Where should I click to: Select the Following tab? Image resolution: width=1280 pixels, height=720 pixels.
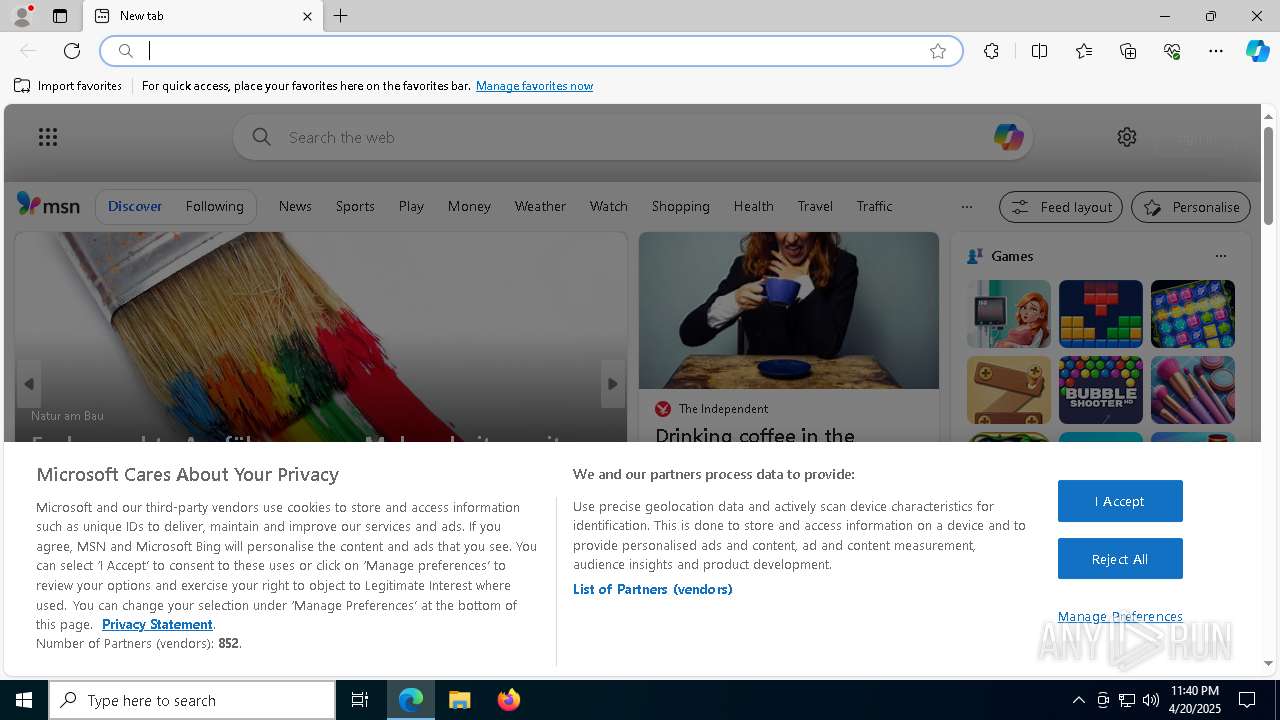click(214, 206)
